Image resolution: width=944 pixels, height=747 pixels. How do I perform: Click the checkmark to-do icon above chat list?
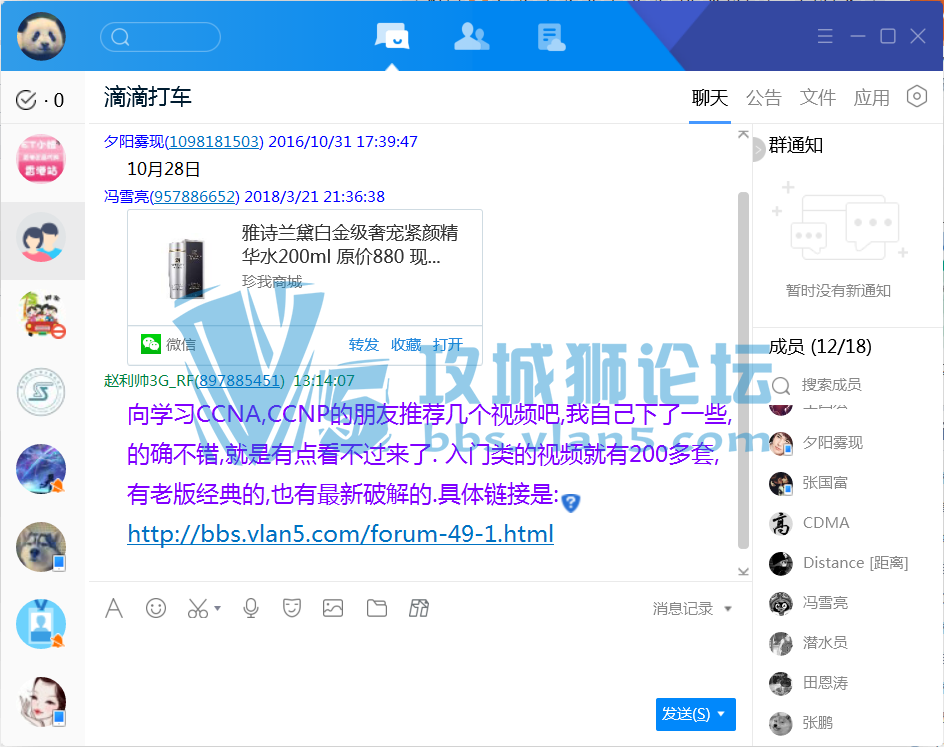[x=26, y=100]
